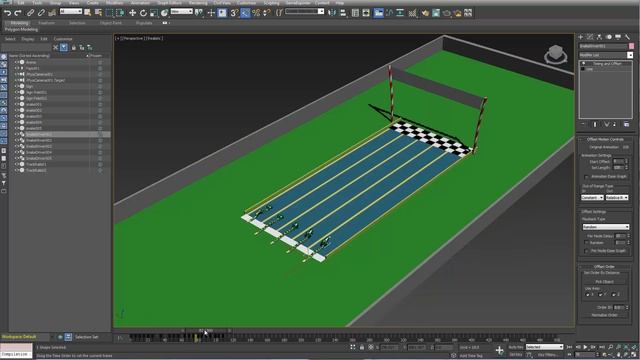Click the time slider handle on the timeline
Image resolution: width=640 pixels, height=360 pixels.
point(205,331)
